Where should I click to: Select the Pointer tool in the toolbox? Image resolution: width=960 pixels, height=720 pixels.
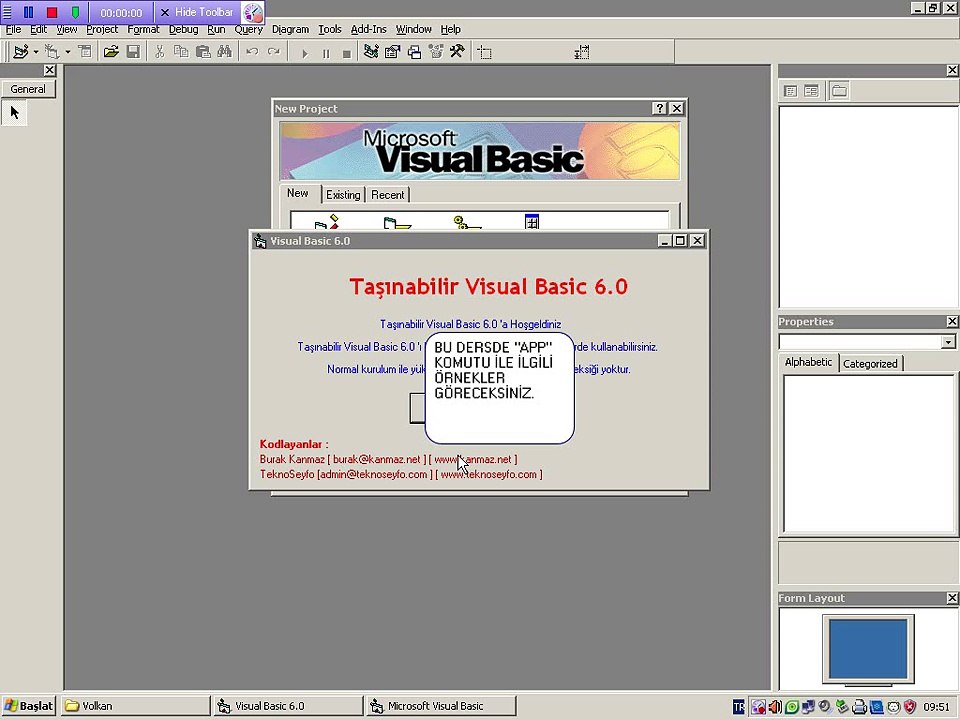[x=15, y=113]
